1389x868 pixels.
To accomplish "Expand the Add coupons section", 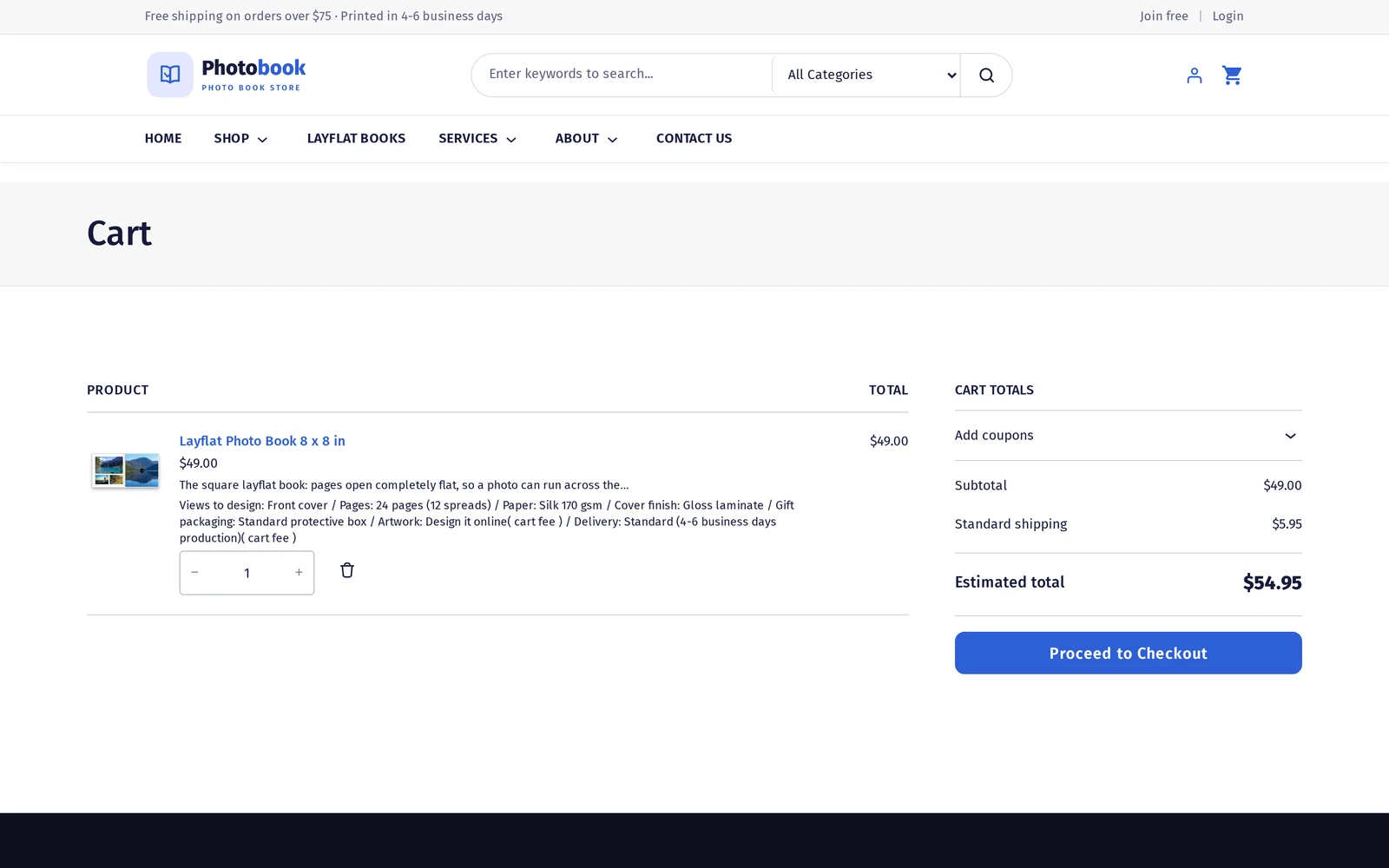I will 1128,436.
